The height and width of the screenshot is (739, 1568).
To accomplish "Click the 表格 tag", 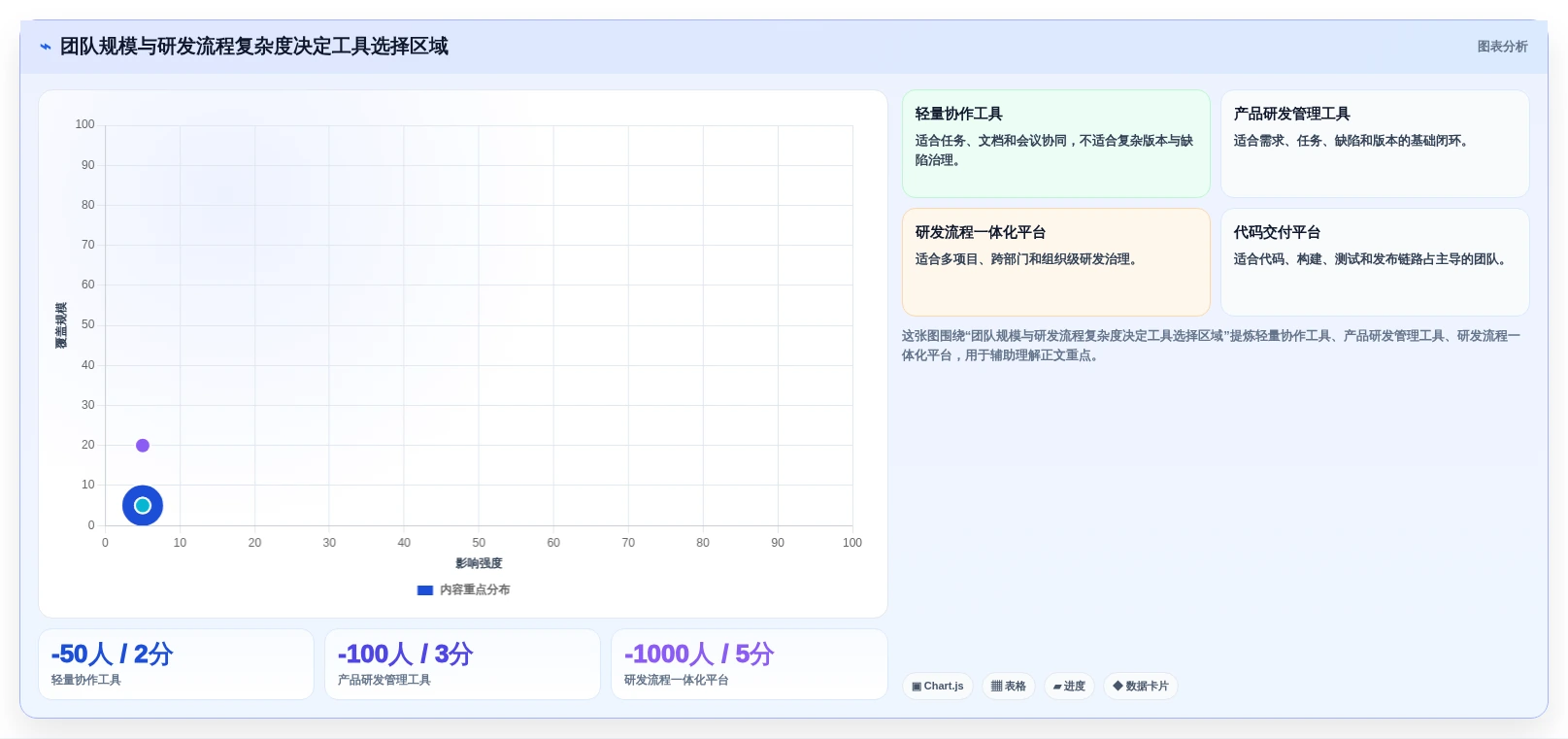I will coord(1009,686).
